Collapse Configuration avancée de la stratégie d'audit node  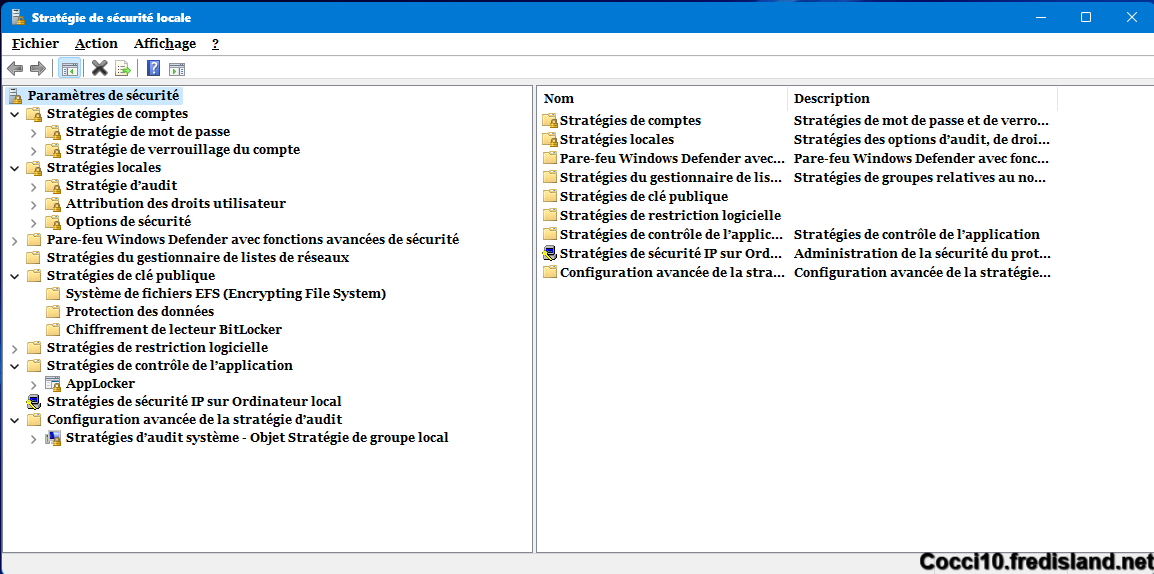15,420
